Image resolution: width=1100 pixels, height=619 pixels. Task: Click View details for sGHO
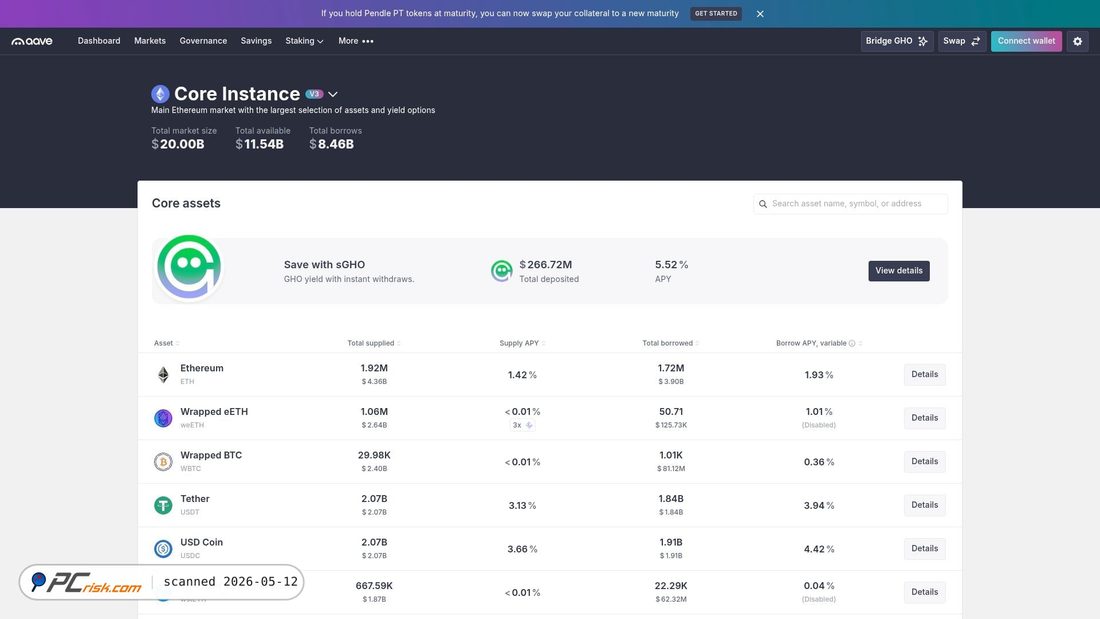pyautogui.click(x=899, y=271)
